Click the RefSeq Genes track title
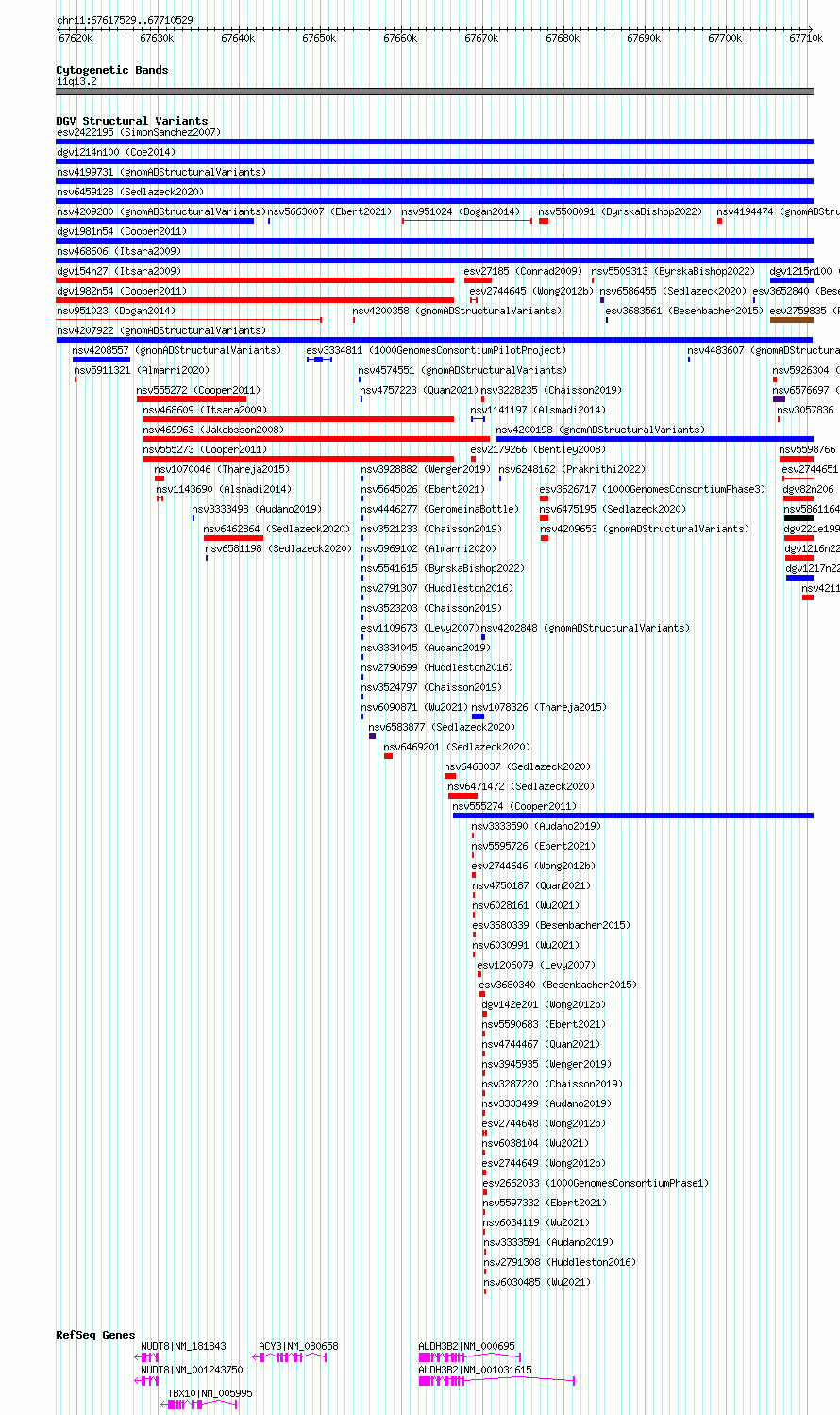 (95, 1335)
